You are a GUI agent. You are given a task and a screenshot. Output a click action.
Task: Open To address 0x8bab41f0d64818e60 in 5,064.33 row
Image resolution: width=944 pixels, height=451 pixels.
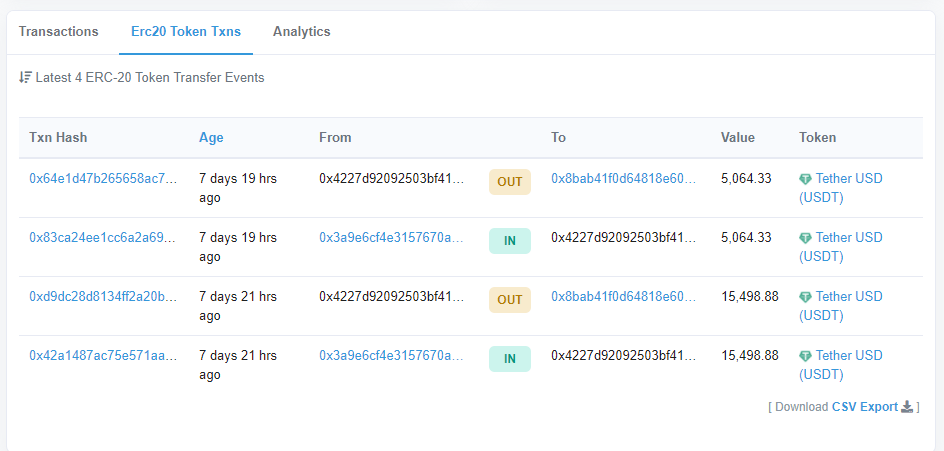pos(624,178)
